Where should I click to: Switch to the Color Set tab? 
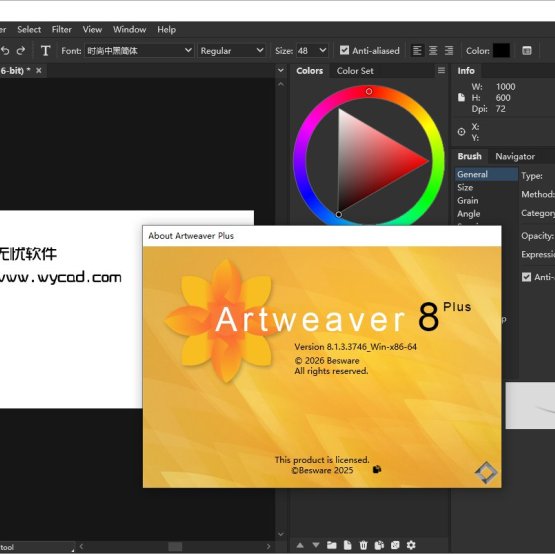click(x=355, y=71)
